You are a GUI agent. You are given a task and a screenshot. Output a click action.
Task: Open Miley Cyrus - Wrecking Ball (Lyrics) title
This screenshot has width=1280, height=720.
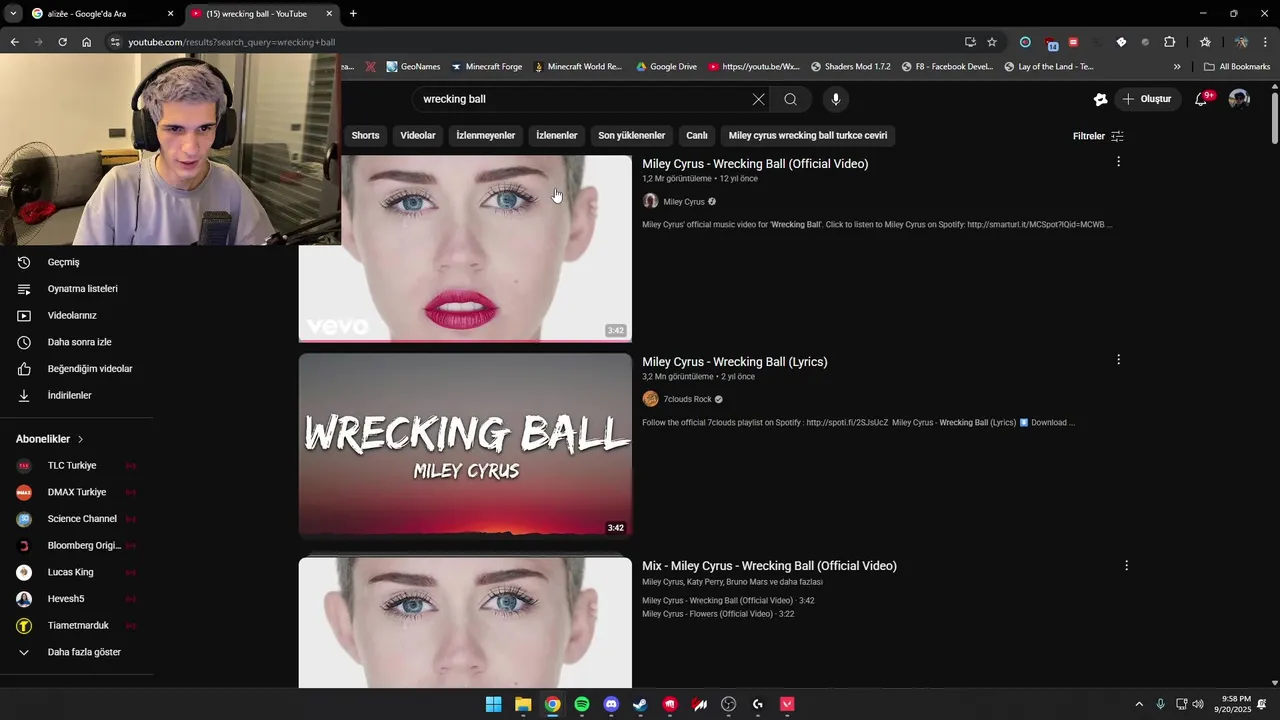(x=735, y=362)
